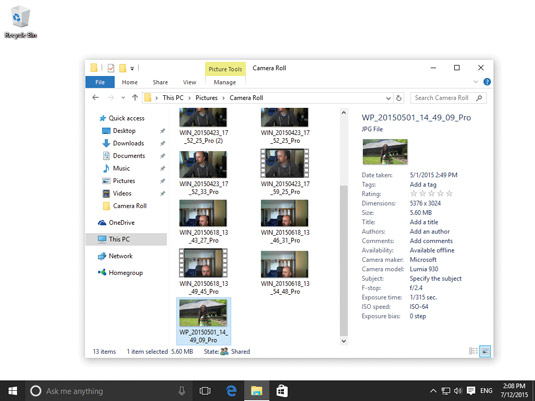Viewport: 535px width, 401px height.
Task: Click Add a tag in details pane
Action: (423, 184)
